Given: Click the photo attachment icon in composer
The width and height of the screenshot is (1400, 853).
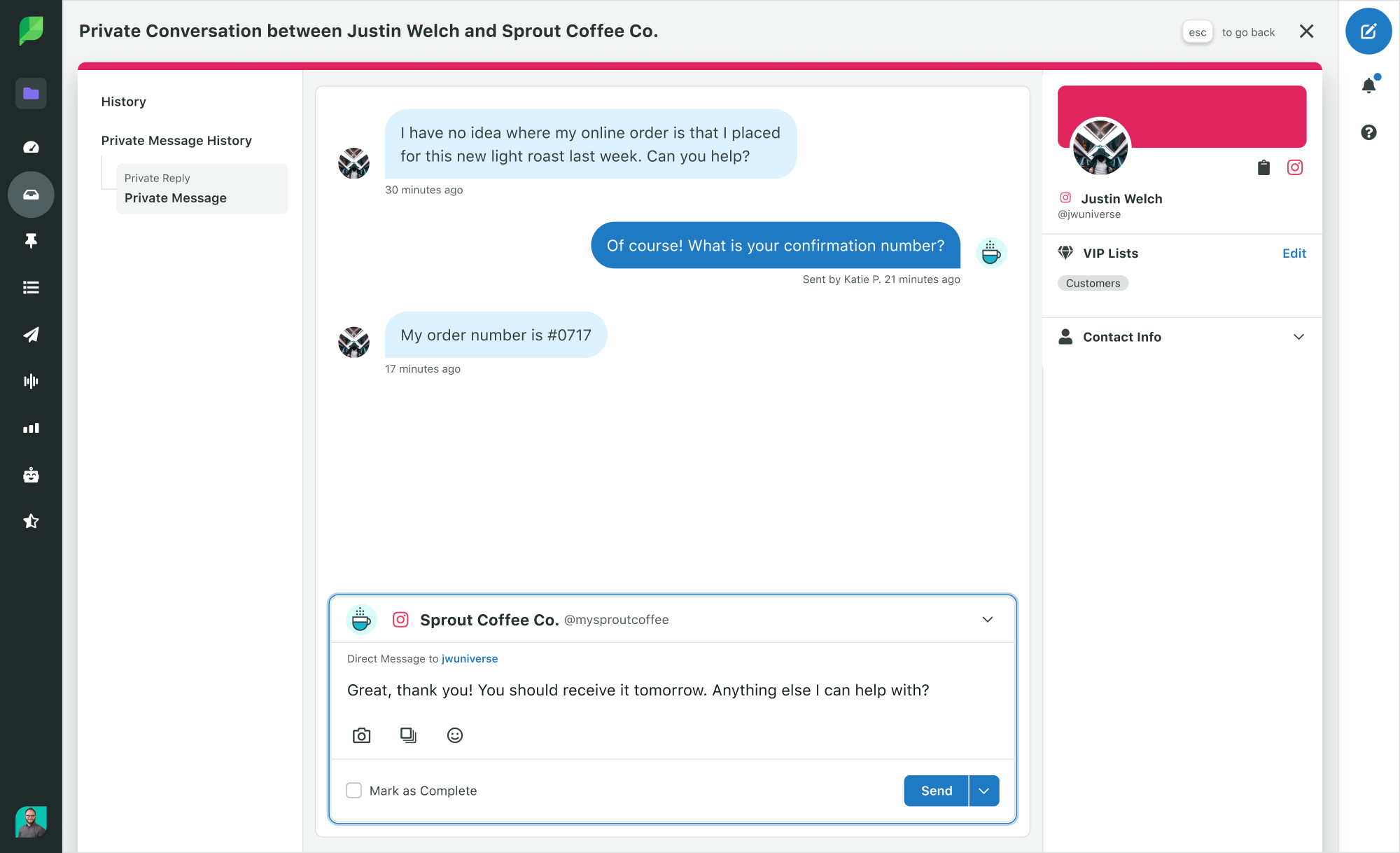Looking at the screenshot, I should click(x=361, y=735).
